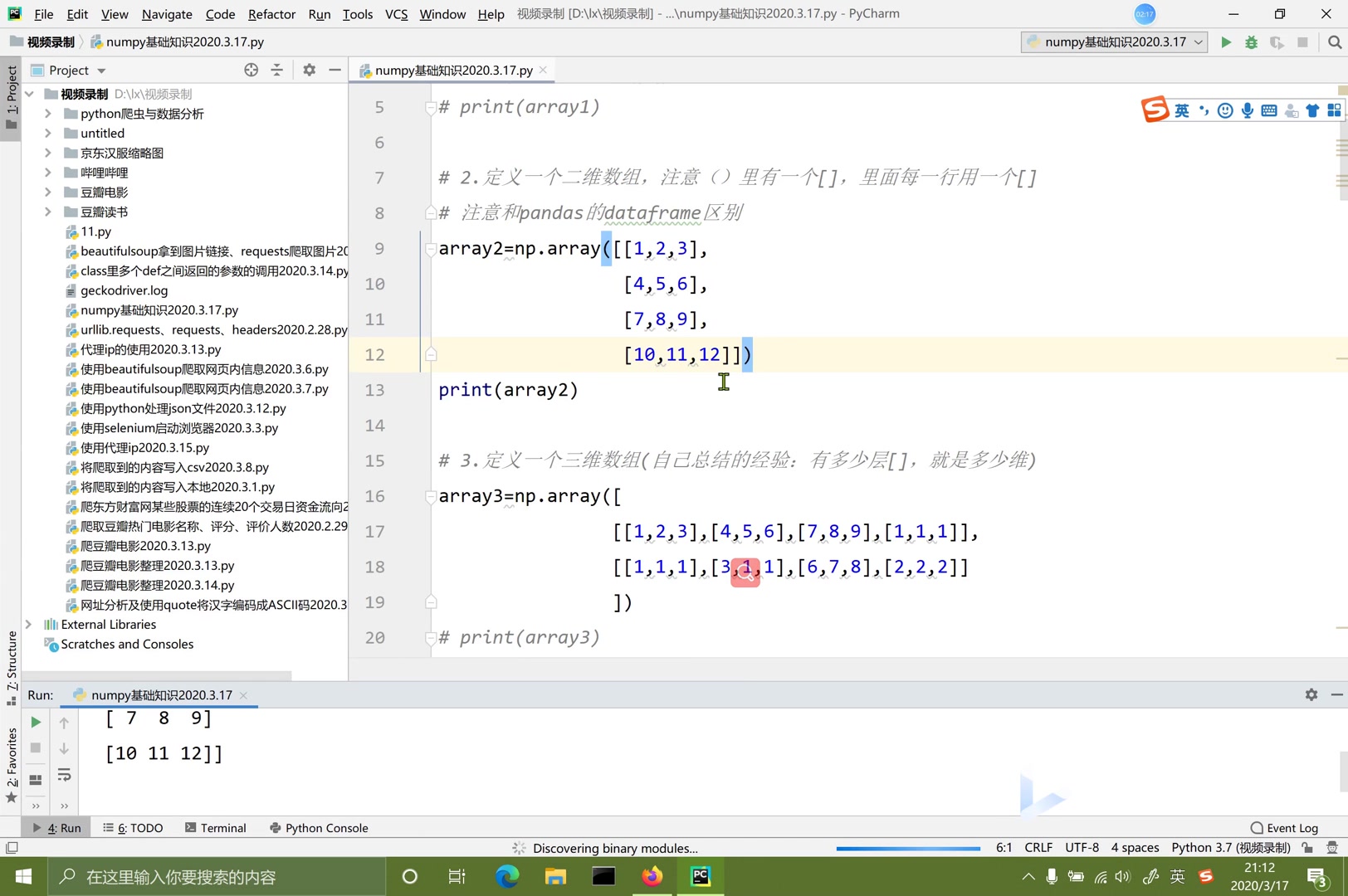Viewport: 1348px width, 896px height.
Task: Run the script with green Run button
Action: [x=1225, y=42]
